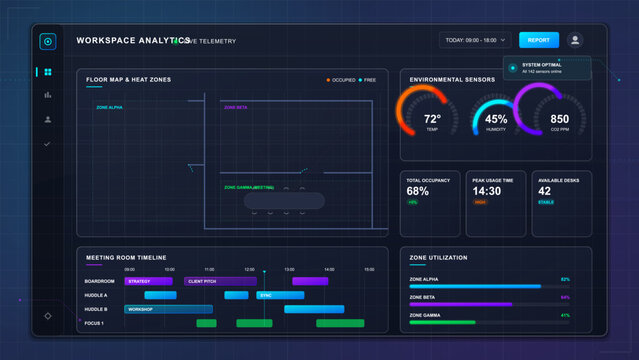Image resolution: width=639 pixels, height=360 pixels.
Task: Click the Focus 1 row label
Action: [x=94, y=323]
